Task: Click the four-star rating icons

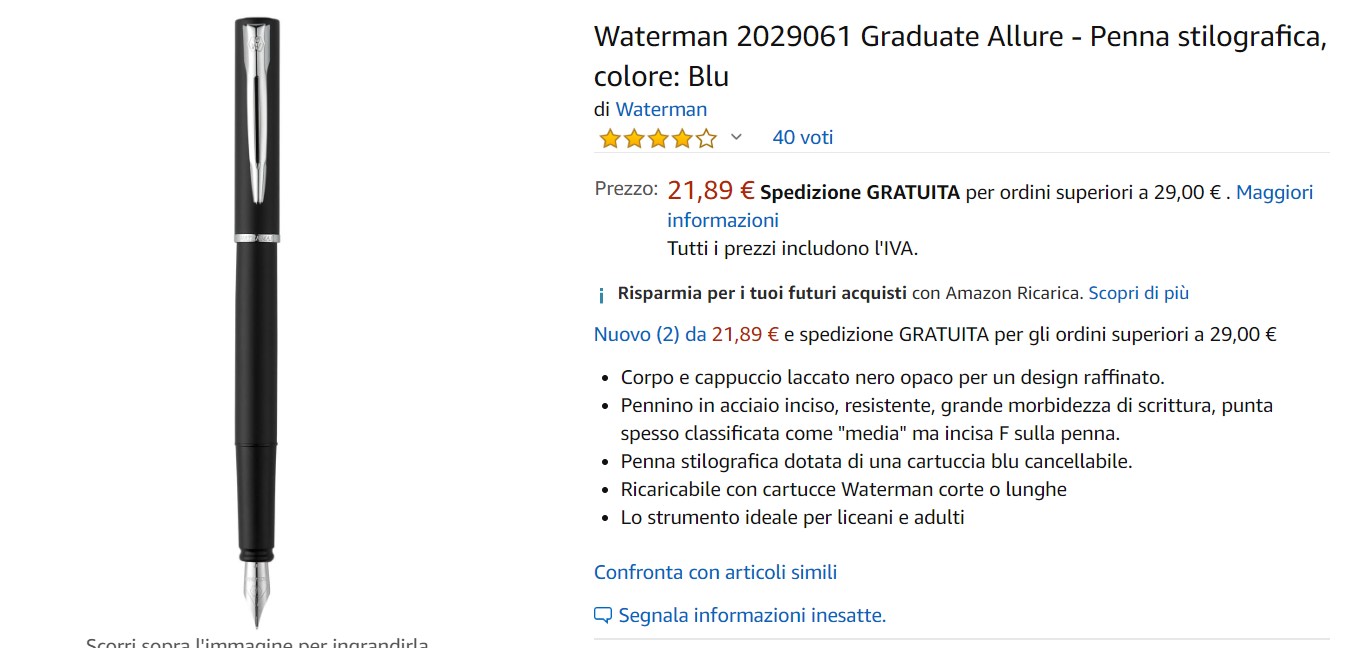Action: tap(657, 138)
